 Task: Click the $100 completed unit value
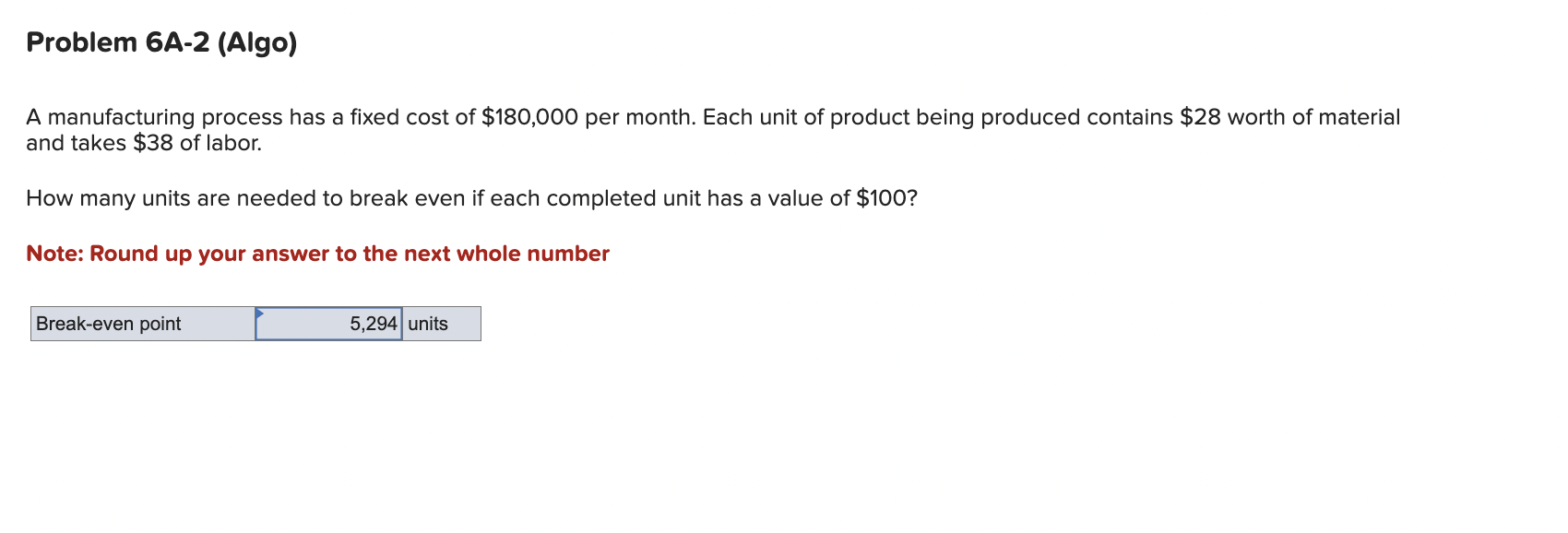pyautogui.click(x=883, y=196)
